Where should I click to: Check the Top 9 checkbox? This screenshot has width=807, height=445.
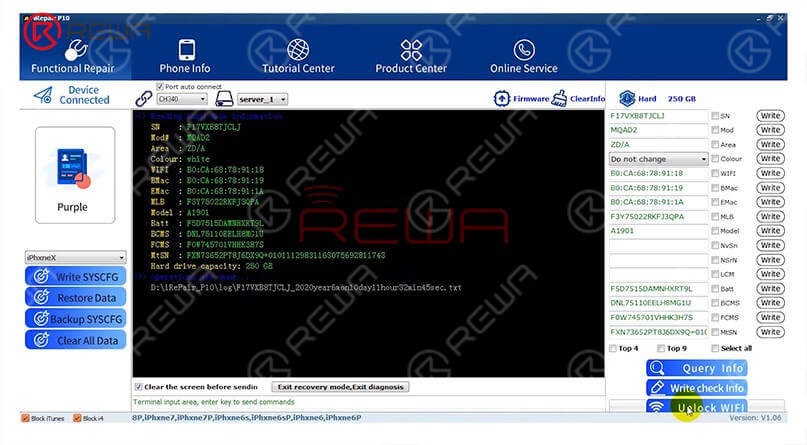[x=661, y=348]
